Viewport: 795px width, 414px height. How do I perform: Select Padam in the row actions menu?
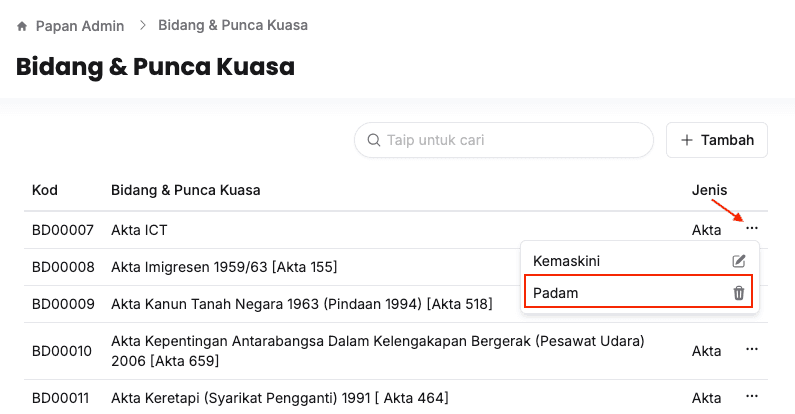pos(556,293)
